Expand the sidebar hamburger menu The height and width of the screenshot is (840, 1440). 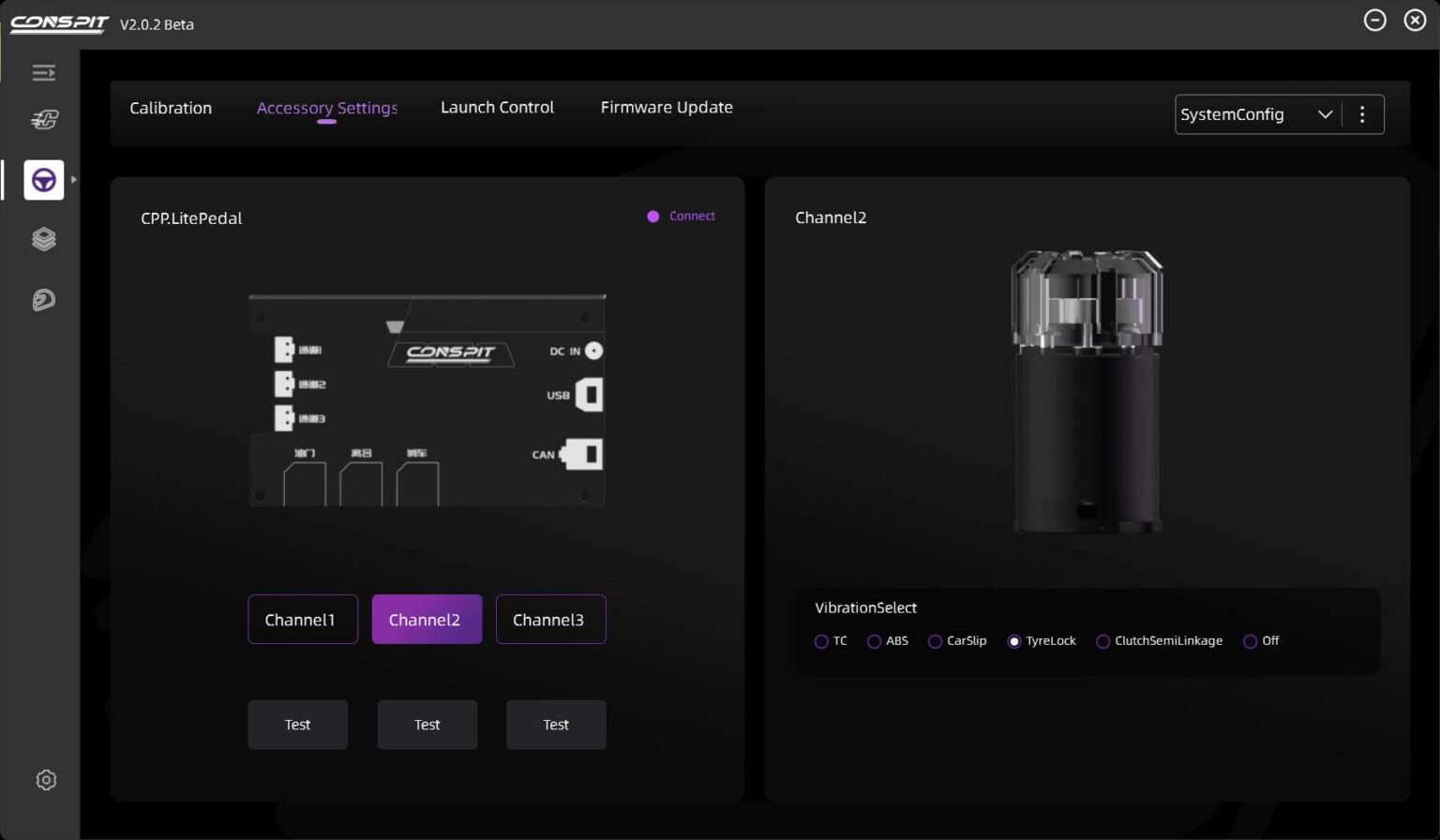tap(43, 73)
